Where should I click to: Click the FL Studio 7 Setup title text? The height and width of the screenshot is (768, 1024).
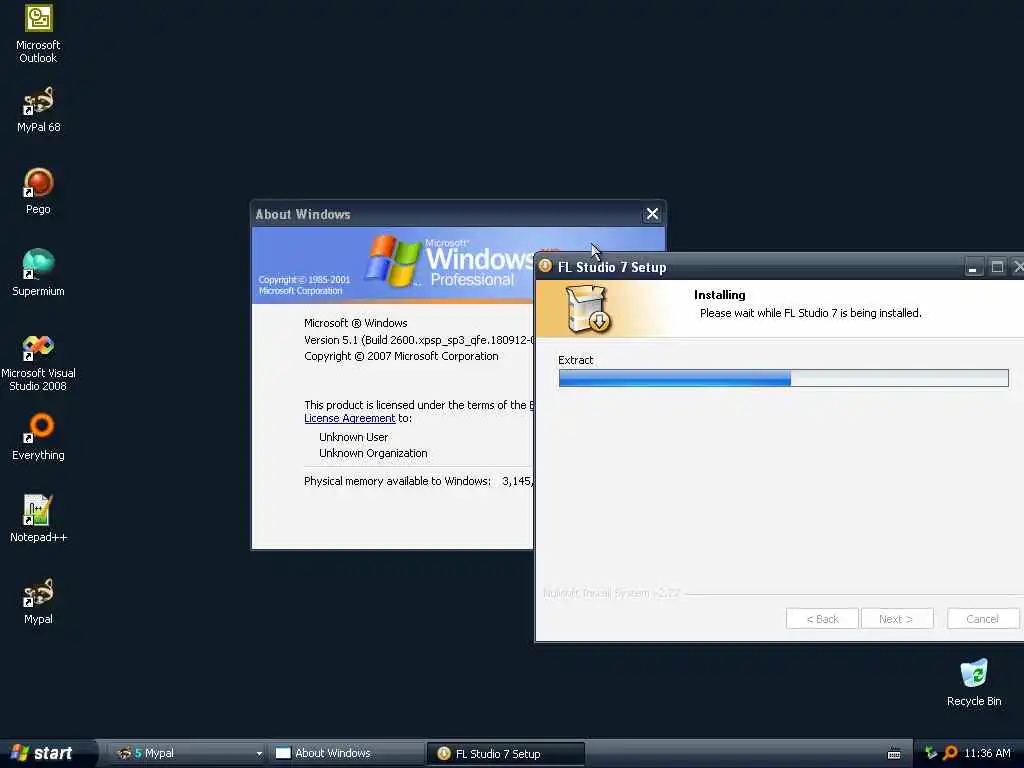click(612, 267)
